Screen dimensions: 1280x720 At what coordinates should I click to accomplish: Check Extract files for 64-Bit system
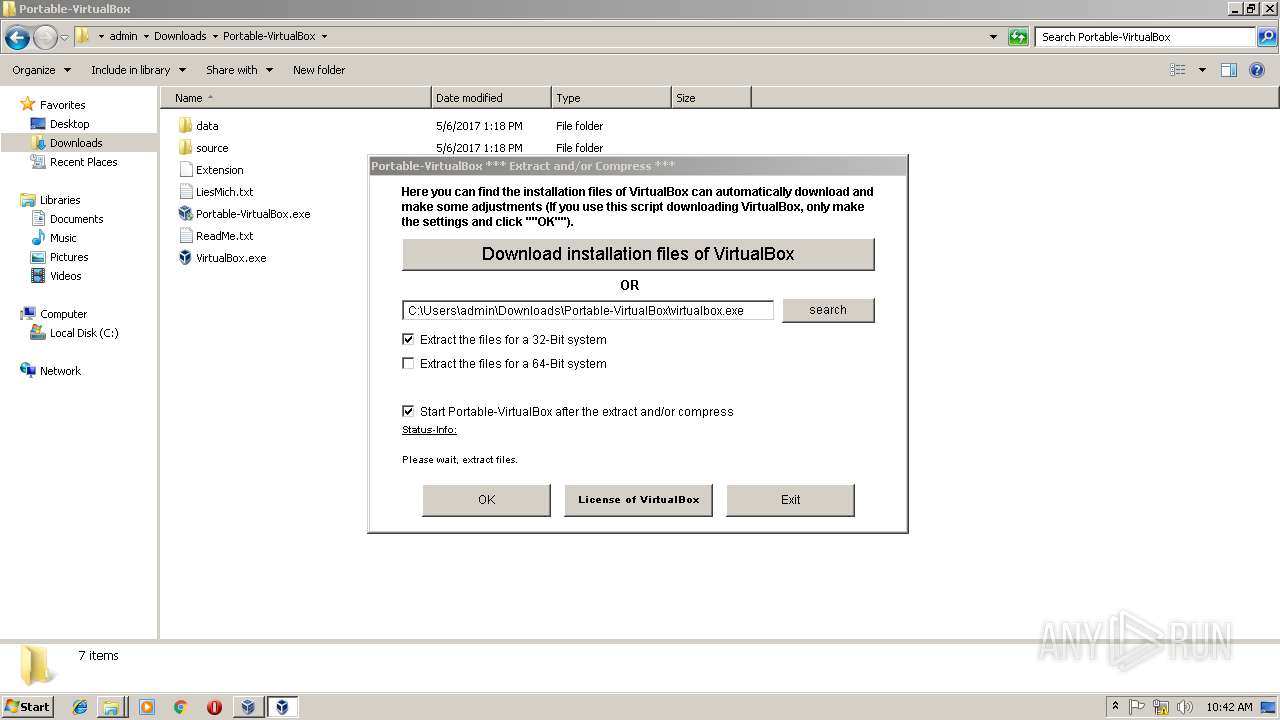[408, 364]
